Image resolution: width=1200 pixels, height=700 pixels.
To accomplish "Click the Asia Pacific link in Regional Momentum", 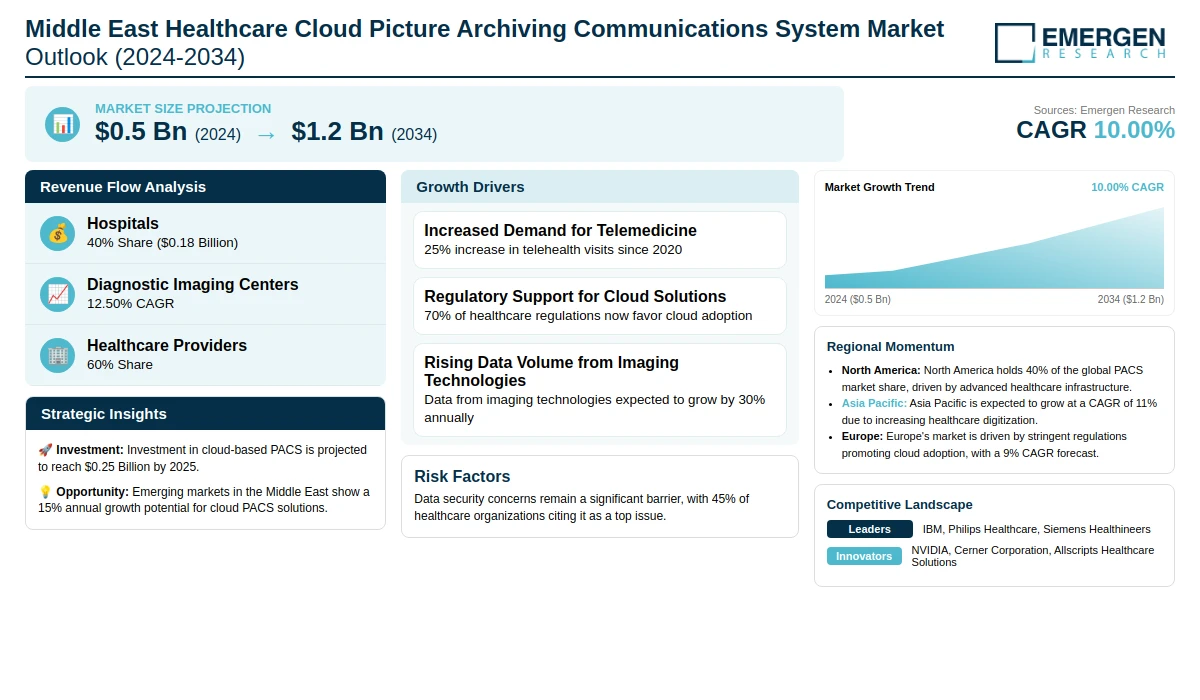I will [873, 403].
